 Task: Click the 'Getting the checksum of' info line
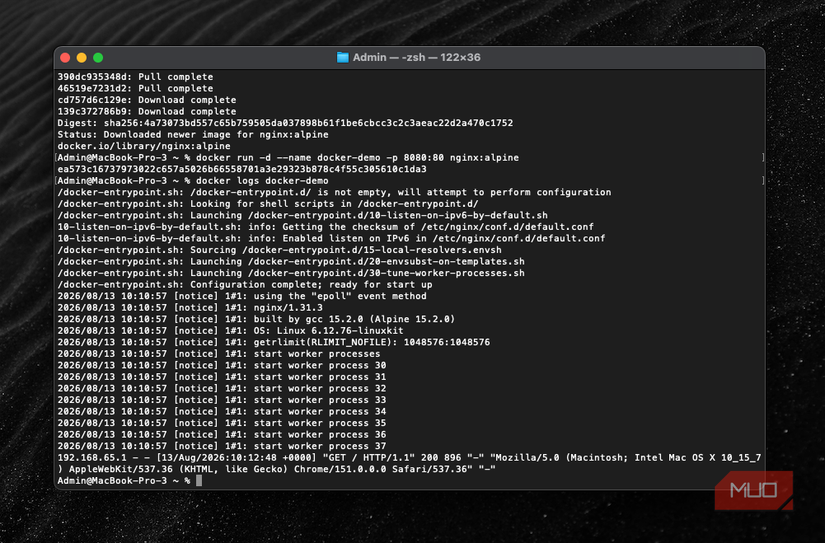coord(326,227)
